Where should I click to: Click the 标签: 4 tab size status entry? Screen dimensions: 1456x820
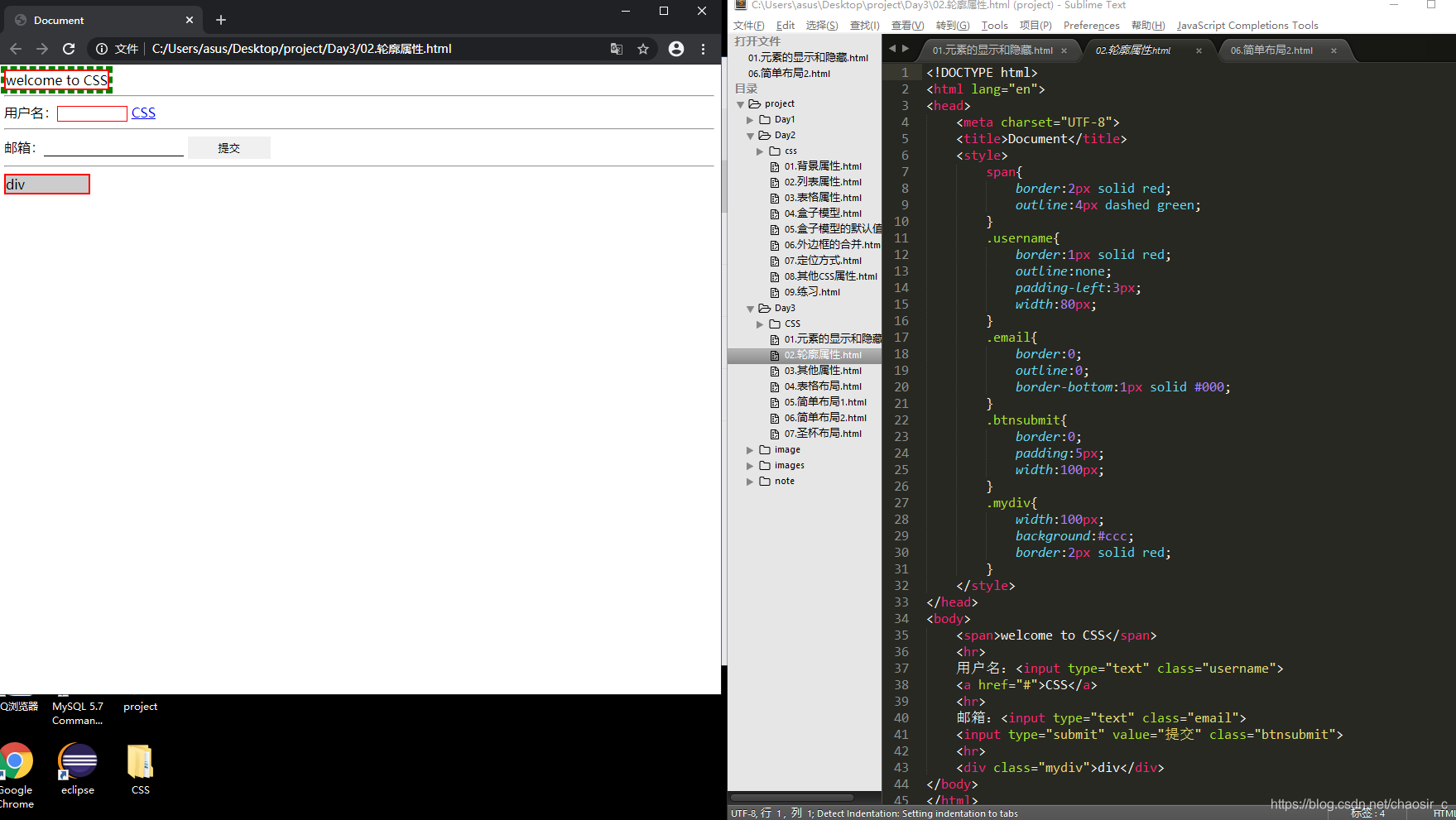click(x=1367, y=814)
